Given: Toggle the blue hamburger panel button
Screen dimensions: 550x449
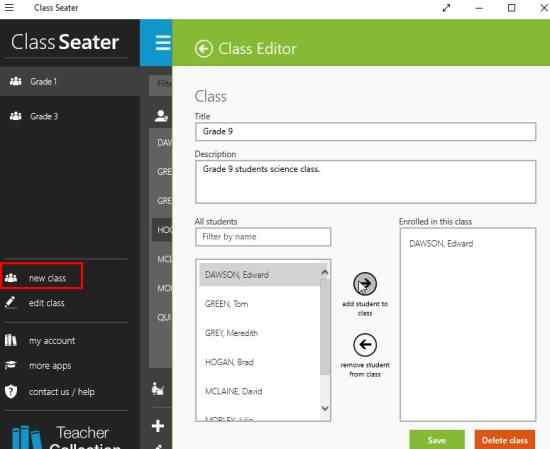Looking at the screenshot, I should coord(163,43).
